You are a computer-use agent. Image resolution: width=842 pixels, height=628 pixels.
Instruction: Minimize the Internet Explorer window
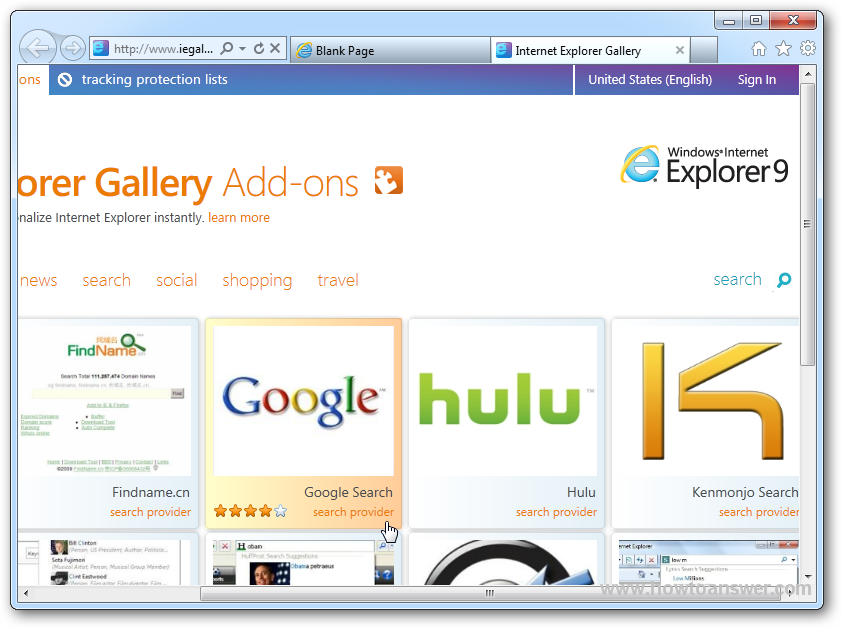point(729,21)
